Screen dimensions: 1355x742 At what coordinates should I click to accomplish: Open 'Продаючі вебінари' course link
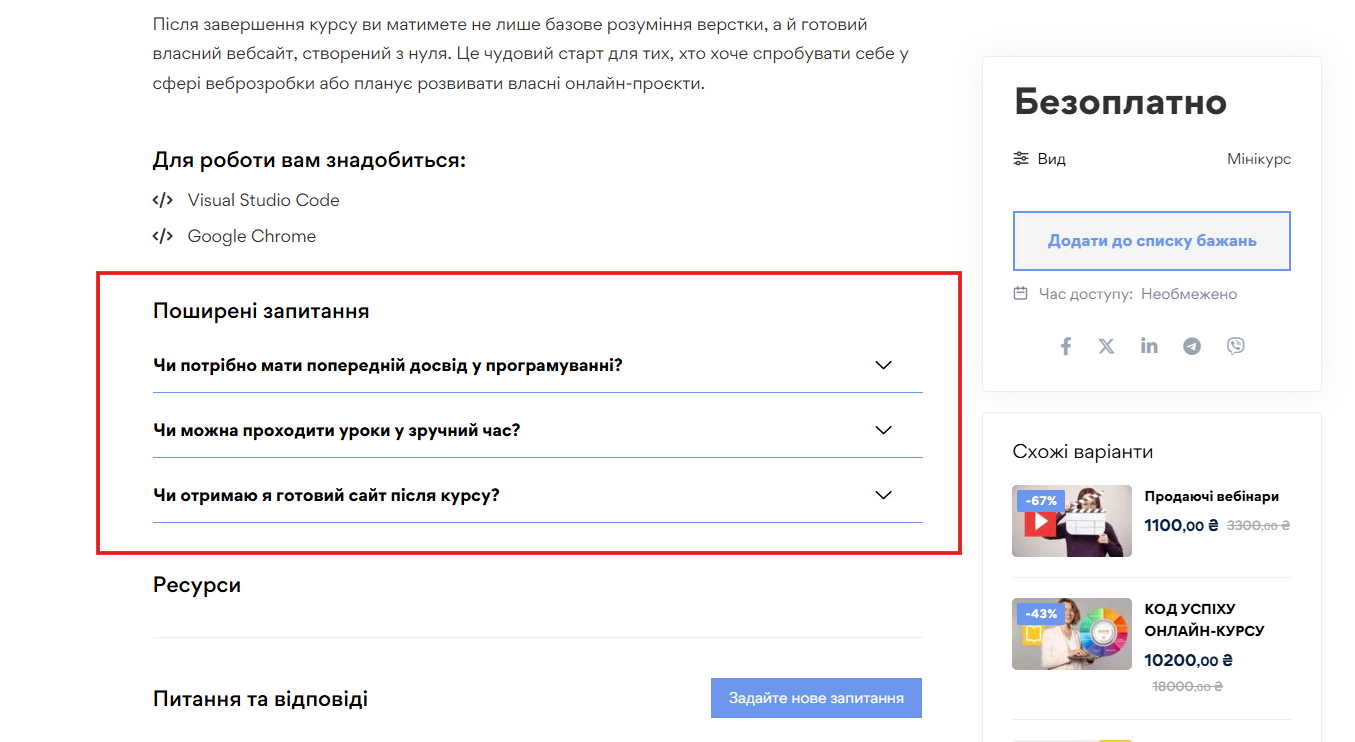[1212, 496]
